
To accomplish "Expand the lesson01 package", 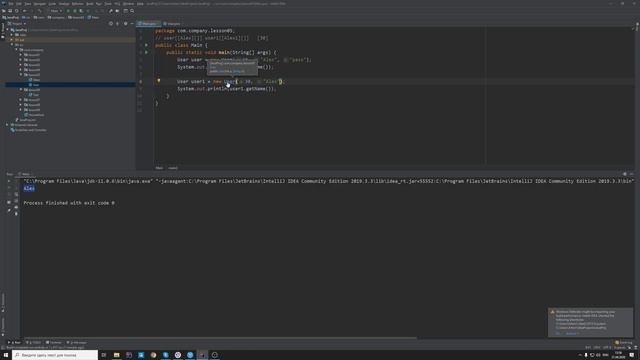I will (x=21, y=55).
